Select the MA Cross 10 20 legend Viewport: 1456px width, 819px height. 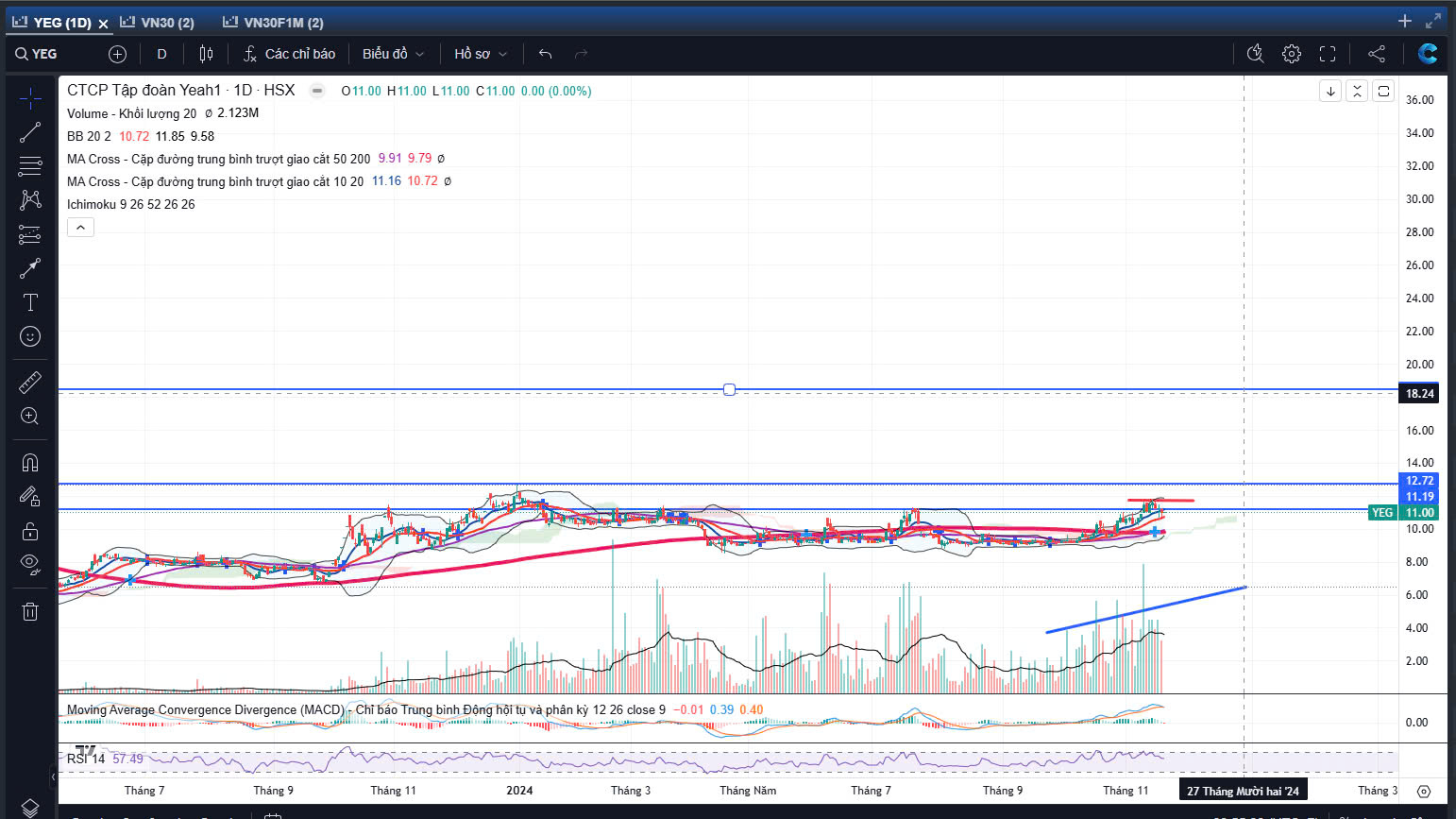(215, 181)
